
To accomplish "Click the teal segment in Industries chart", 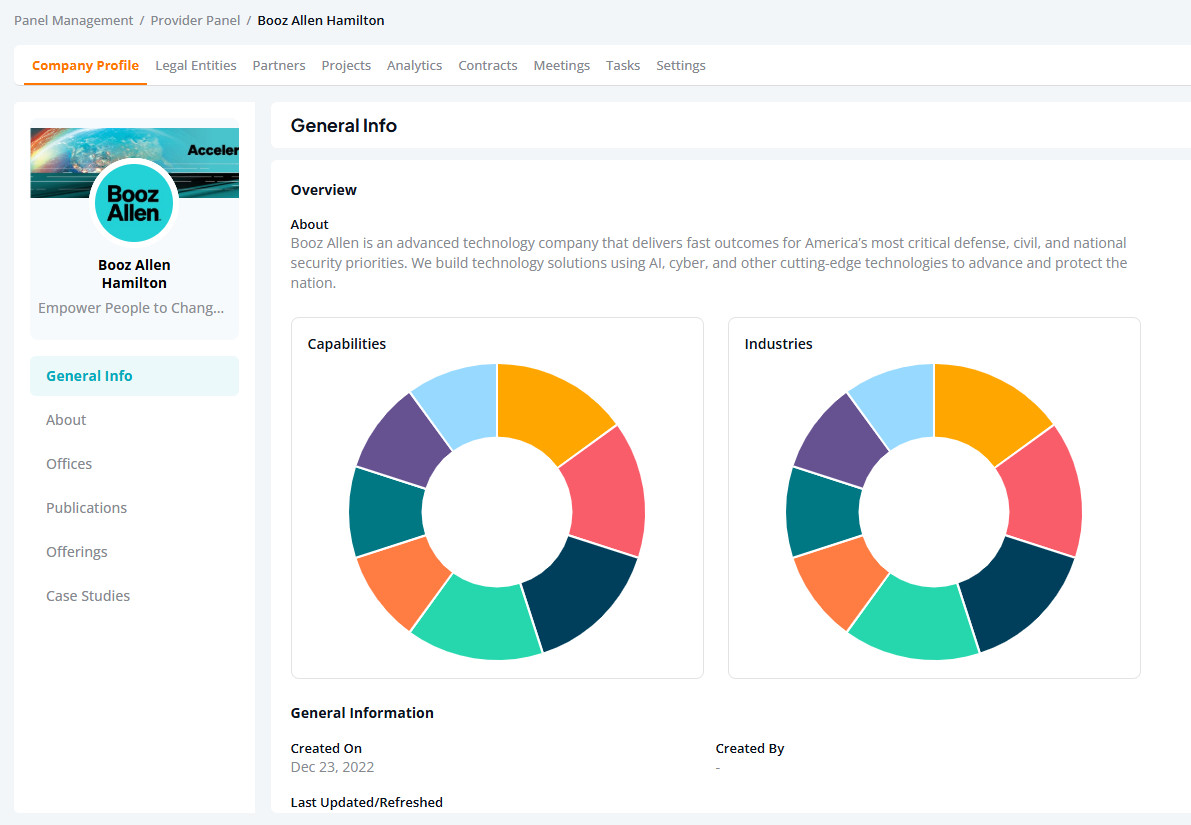I will coord(823,512).
